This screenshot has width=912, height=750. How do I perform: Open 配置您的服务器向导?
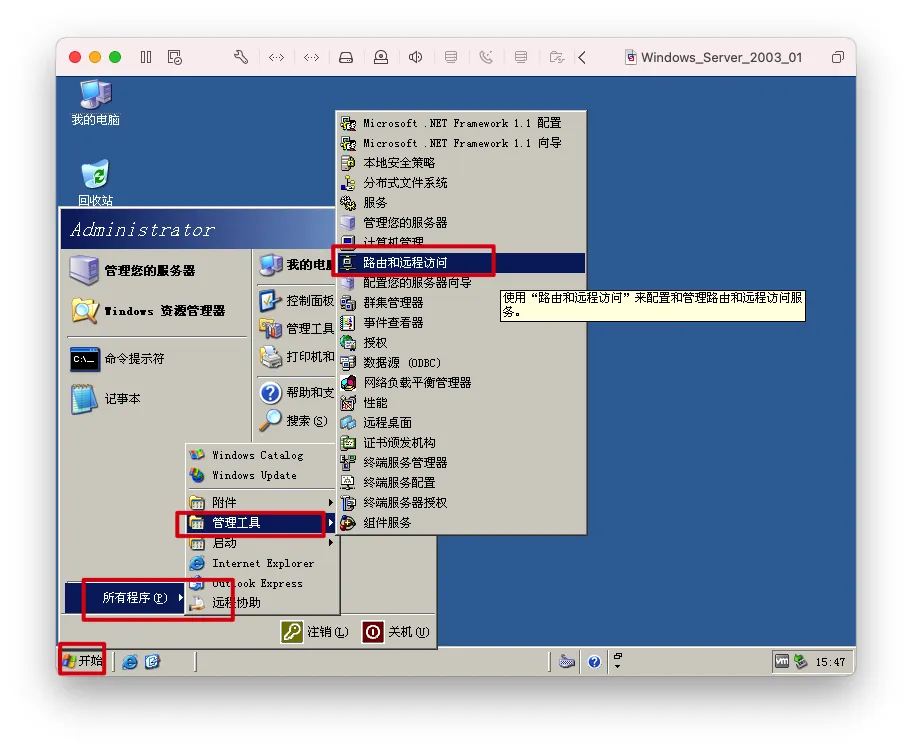click(x=461, y=283)
